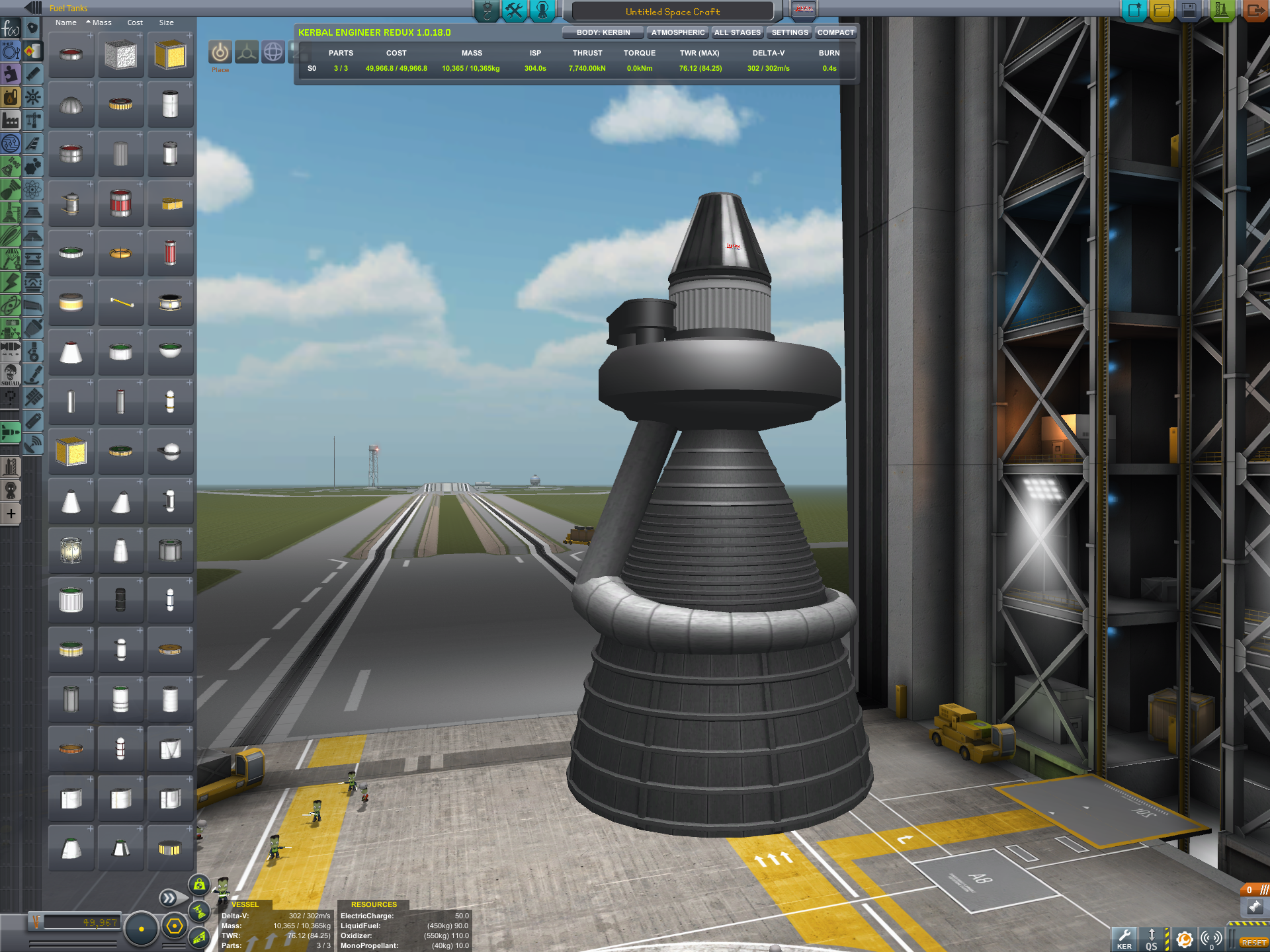Toggle ALL STAGES in Kerbal Engineer
Screen dimensions: 1270x952
pos(738,32)
